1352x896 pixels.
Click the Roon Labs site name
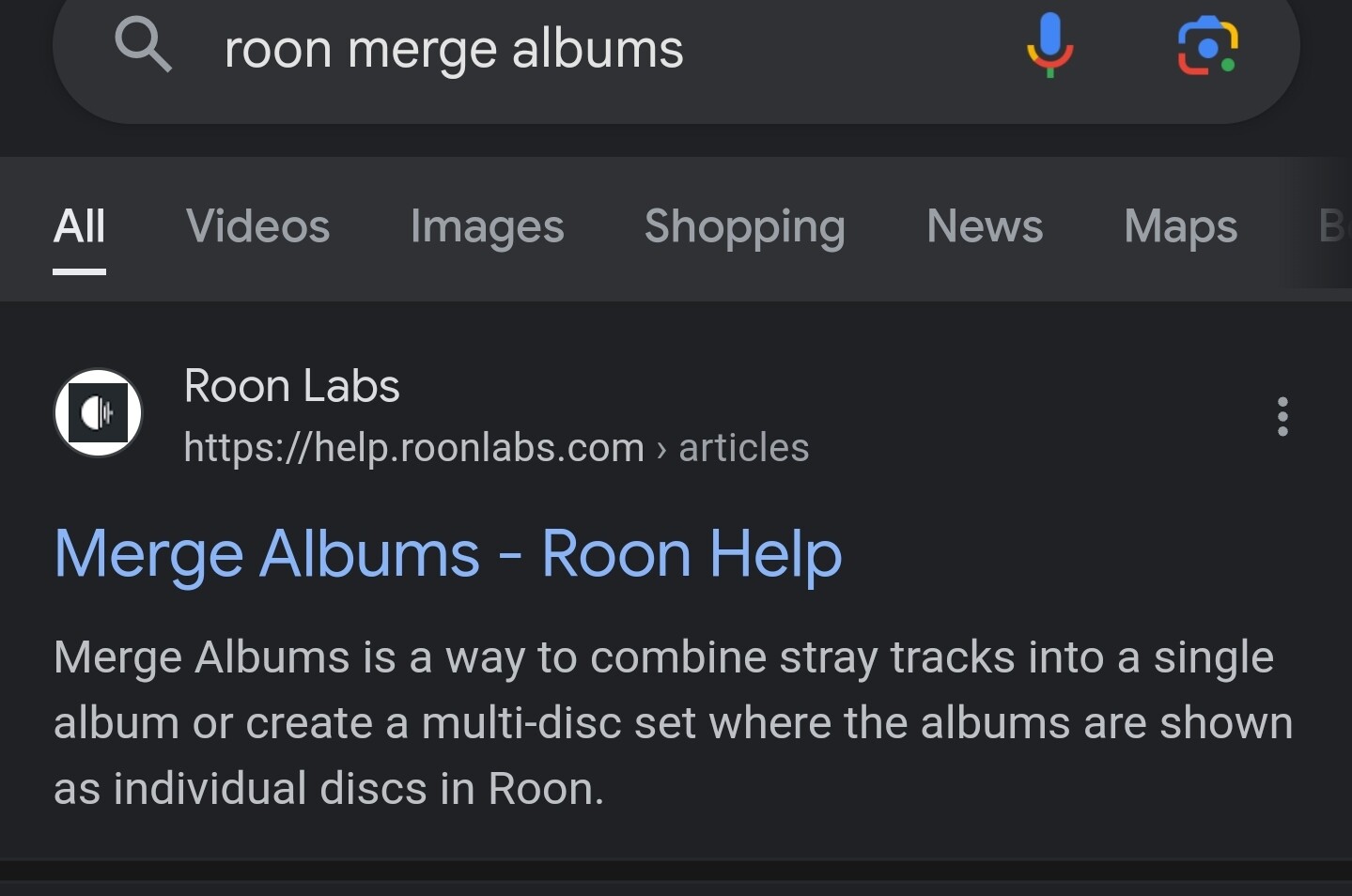tap(291, 385)
